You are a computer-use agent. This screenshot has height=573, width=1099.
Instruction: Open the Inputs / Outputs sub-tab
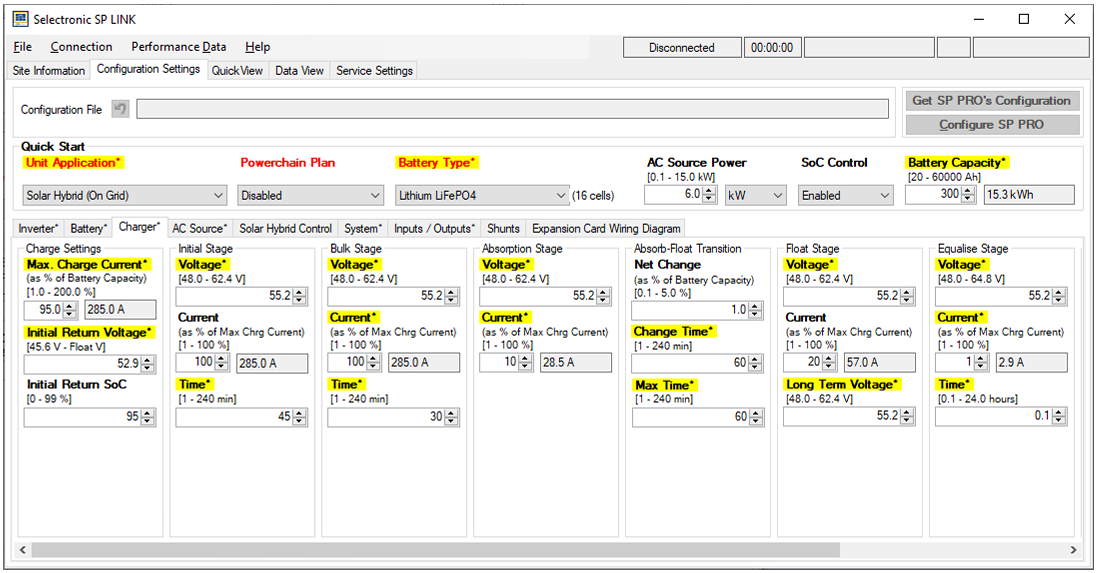tap(434, 228)
